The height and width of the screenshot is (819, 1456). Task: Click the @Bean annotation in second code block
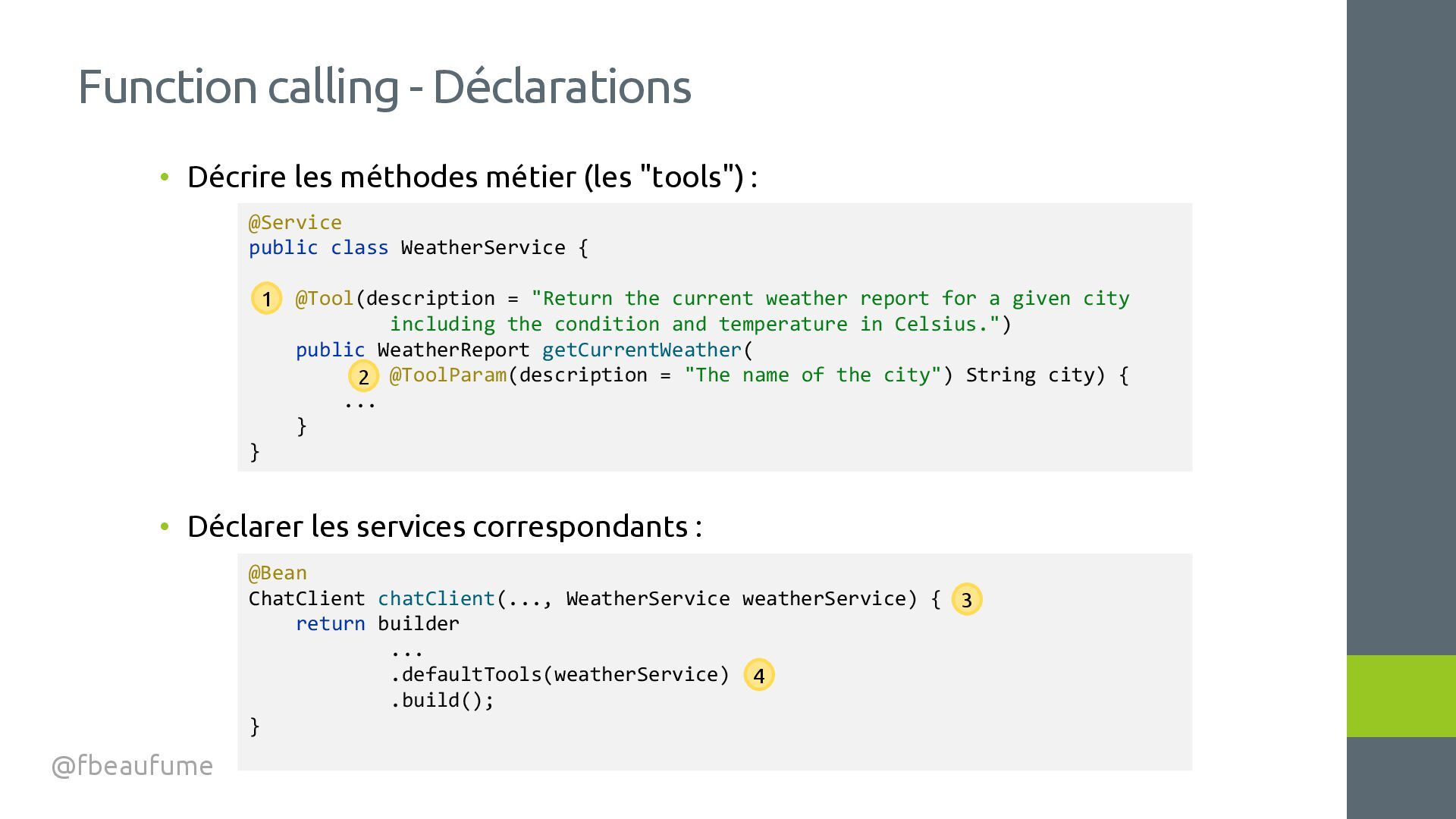[278, 573]
